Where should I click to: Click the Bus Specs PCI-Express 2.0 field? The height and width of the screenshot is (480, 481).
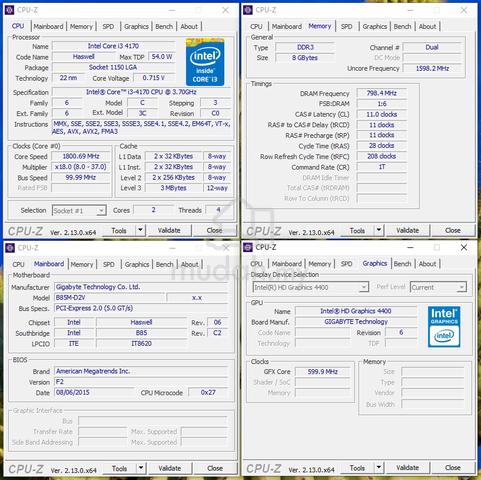[x=141, y=308]
